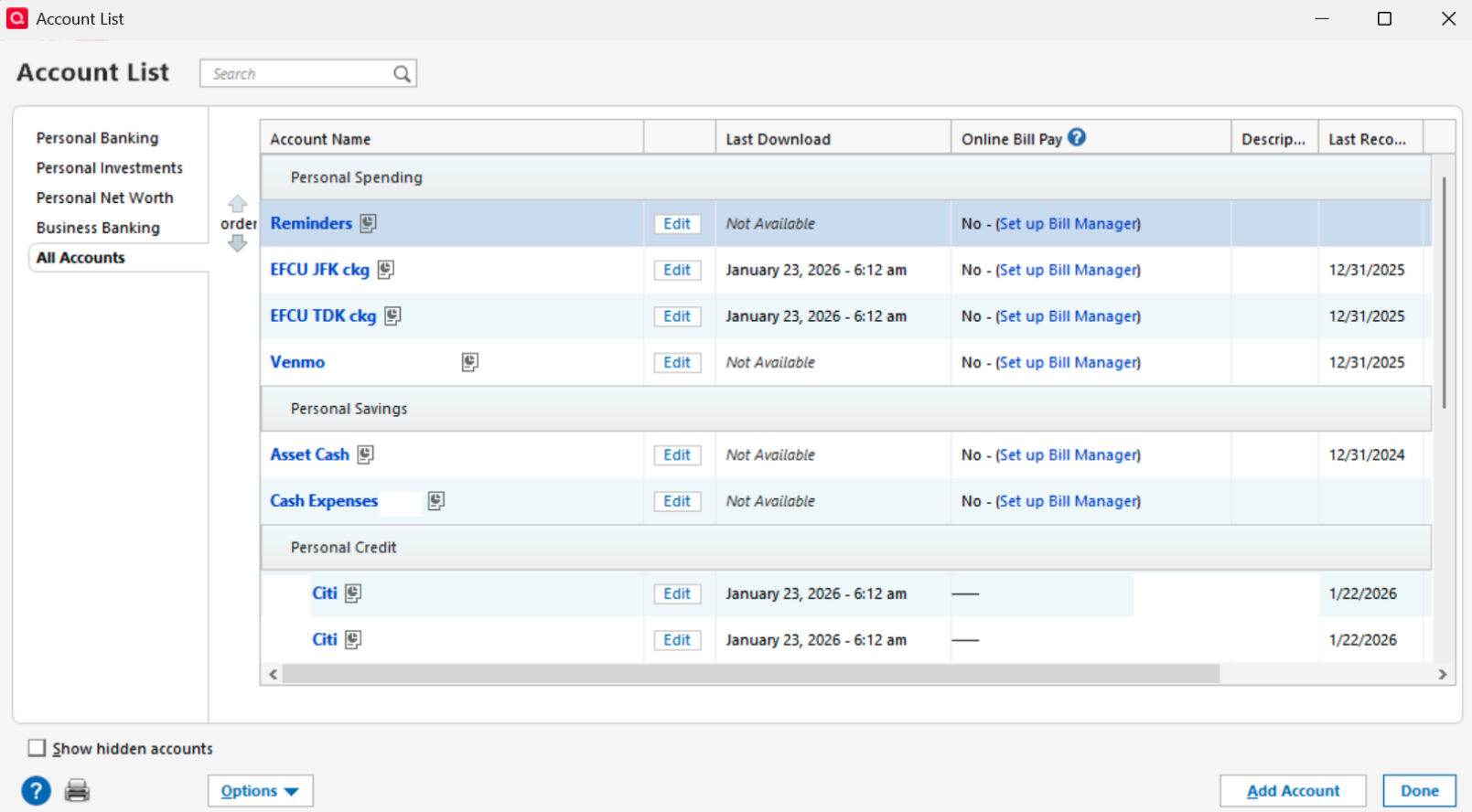Click the 12/31/2024 reconcile date for Asset Cash

pyautogui.click(x=1367, y=454)
